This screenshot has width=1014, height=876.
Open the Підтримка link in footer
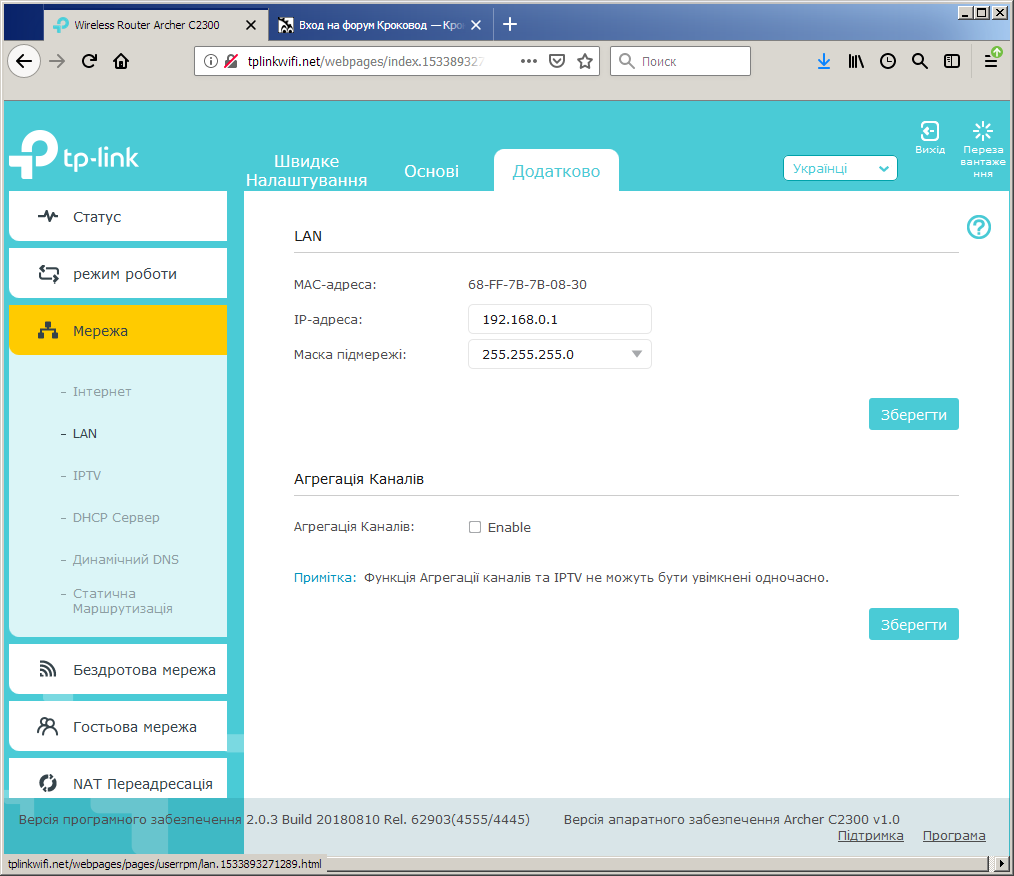870,835
